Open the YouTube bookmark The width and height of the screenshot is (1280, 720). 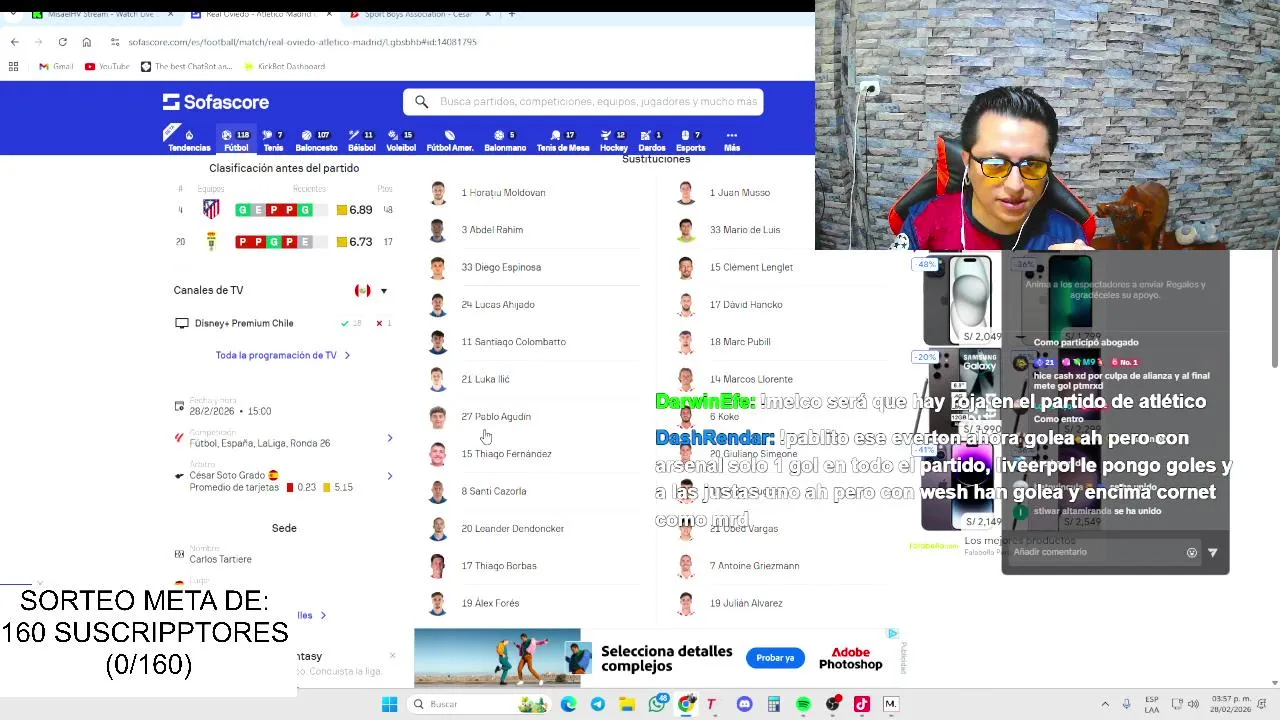(107, 66)
